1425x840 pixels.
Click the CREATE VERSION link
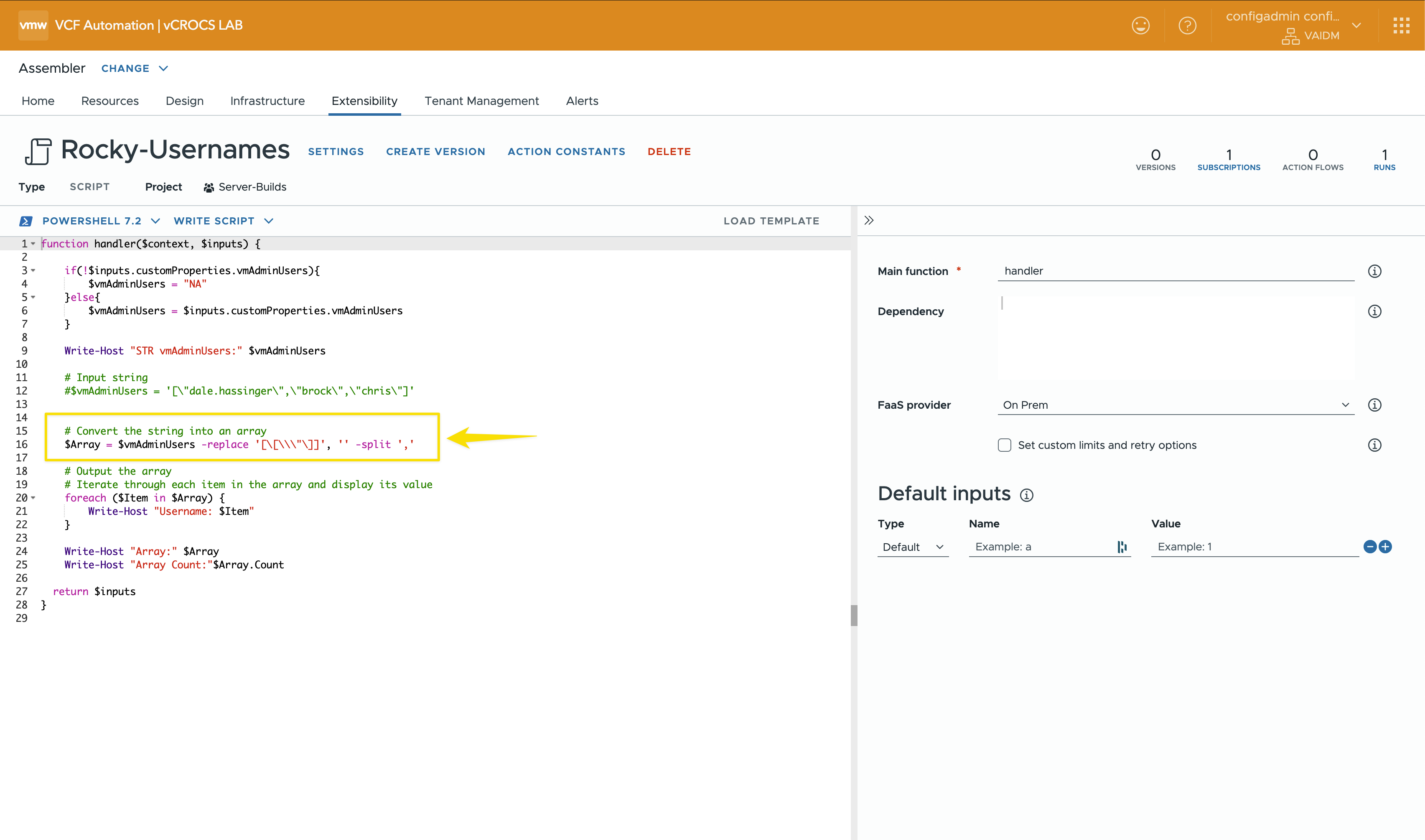pyautogui.click(x=435, y=152)
